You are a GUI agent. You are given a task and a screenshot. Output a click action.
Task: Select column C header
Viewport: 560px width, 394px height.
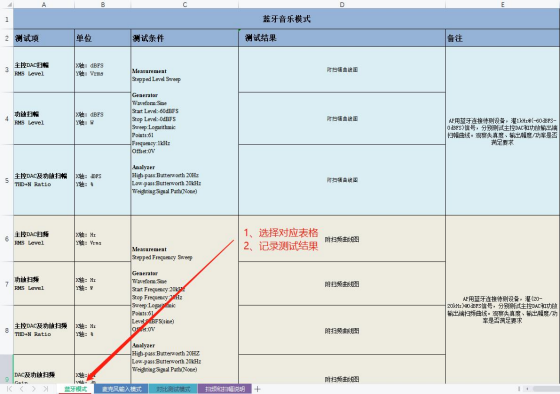coord(185,4)
